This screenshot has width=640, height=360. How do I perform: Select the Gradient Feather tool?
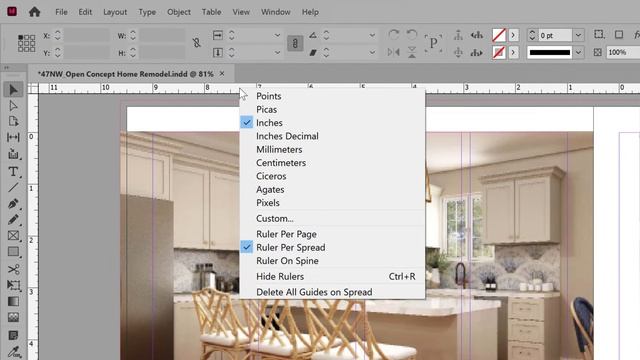13,317
